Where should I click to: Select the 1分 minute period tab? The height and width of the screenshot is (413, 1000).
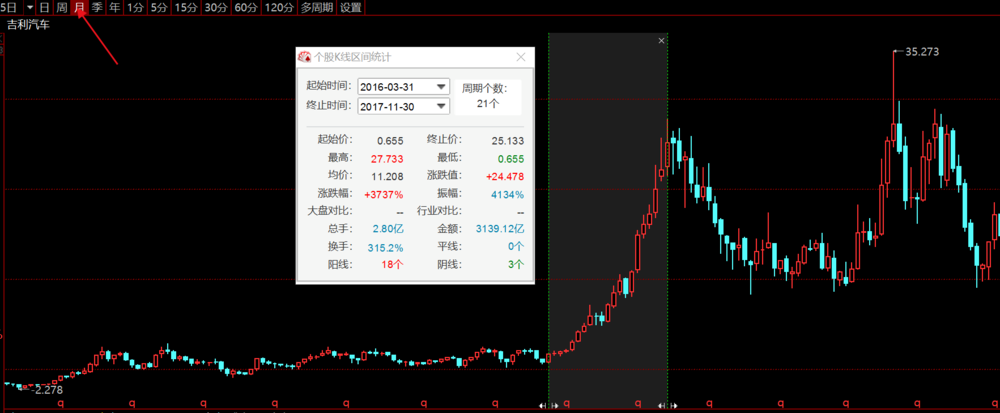(x=135, y=7)
